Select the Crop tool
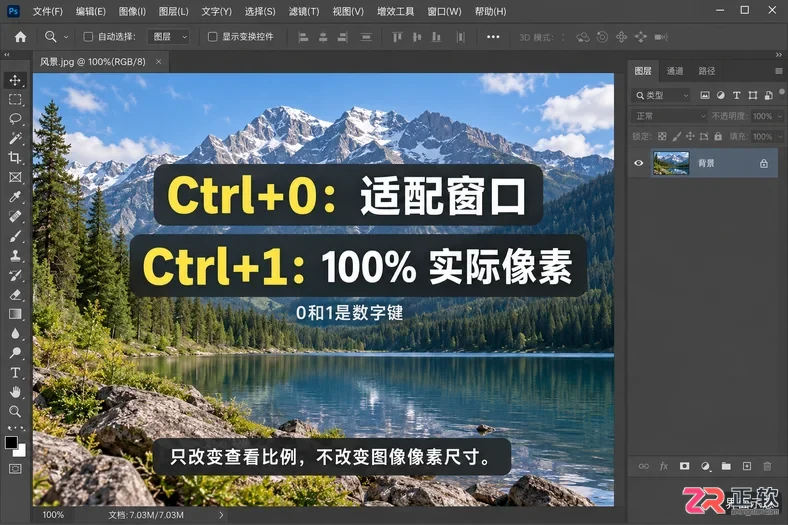 [15, 158]
